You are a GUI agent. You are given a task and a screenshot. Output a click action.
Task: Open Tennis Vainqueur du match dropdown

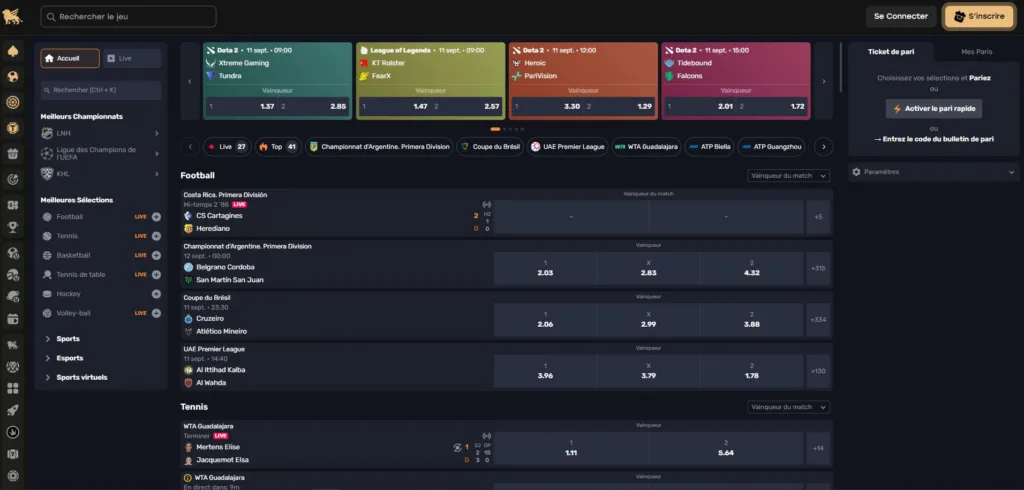[x=789, y=407]
